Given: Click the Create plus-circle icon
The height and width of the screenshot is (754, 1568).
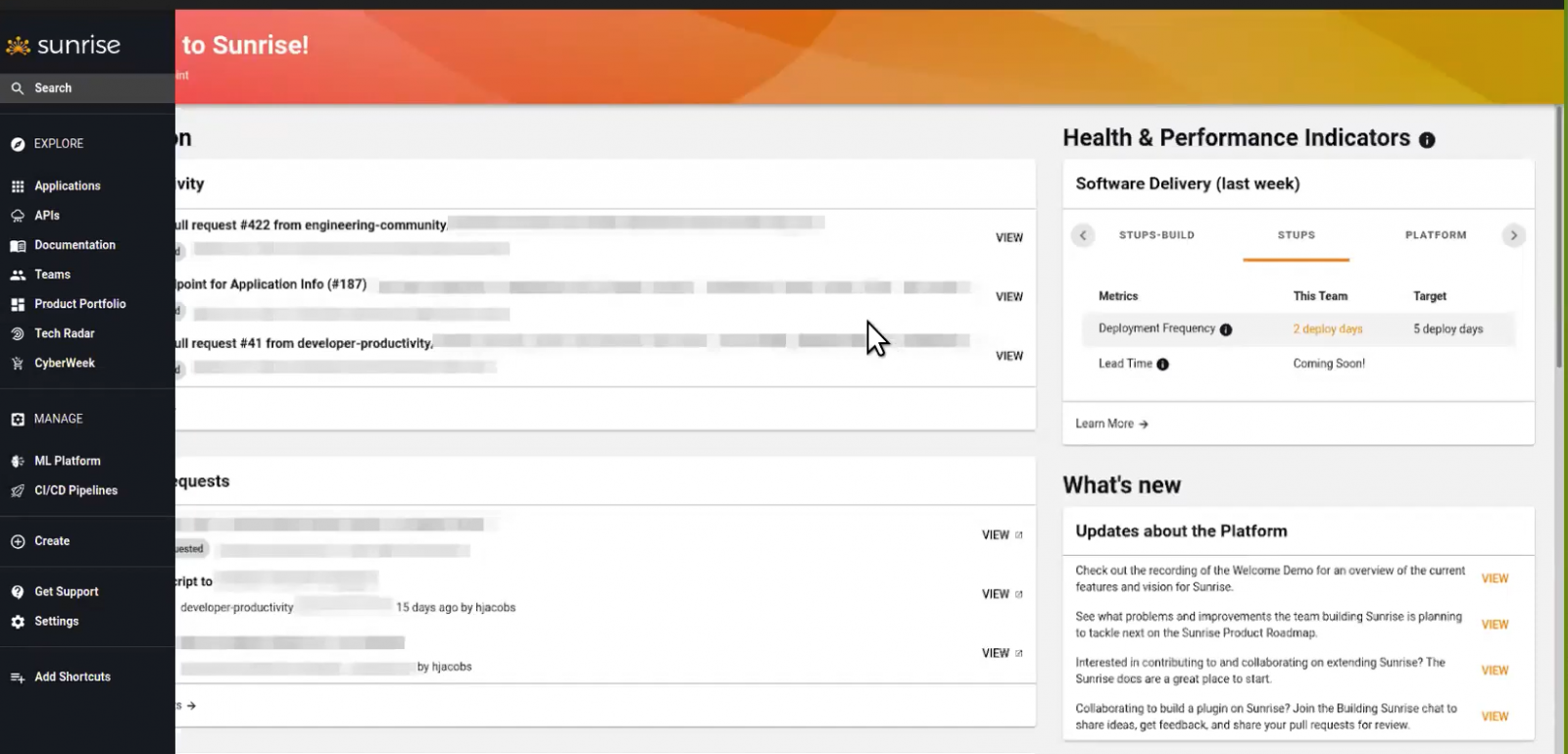Looking at the screenshot, I should pos(18,541).
